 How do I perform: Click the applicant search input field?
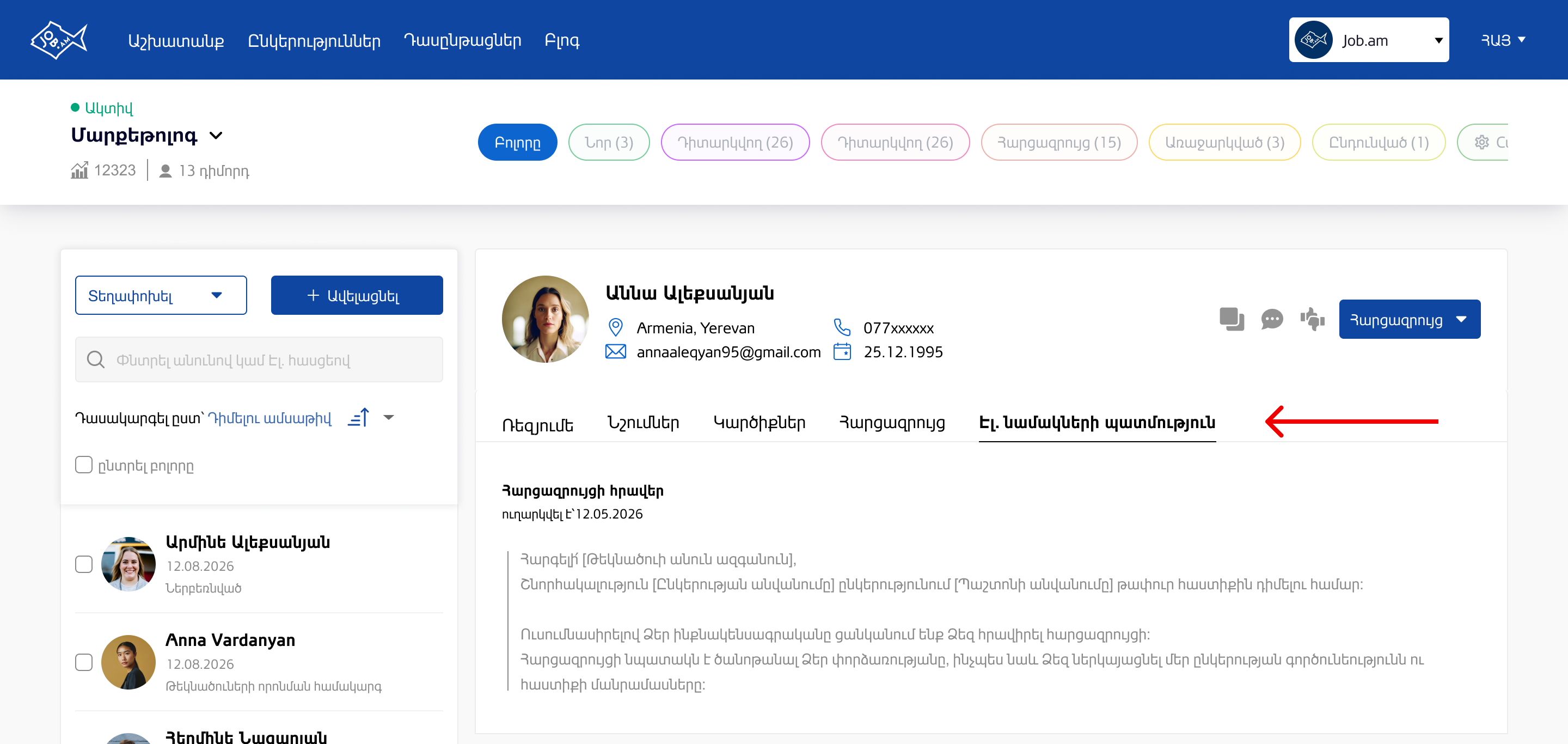click(x=259, y=360)
